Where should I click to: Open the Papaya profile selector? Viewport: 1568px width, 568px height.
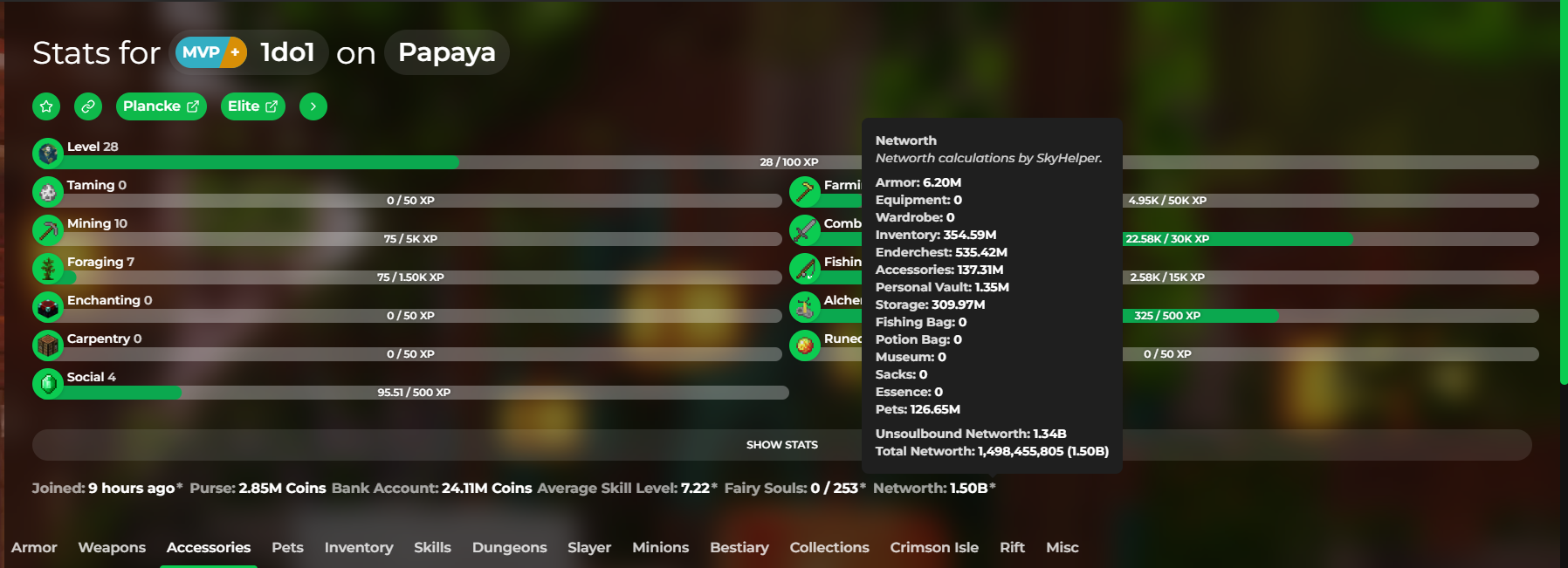[446, 52]
